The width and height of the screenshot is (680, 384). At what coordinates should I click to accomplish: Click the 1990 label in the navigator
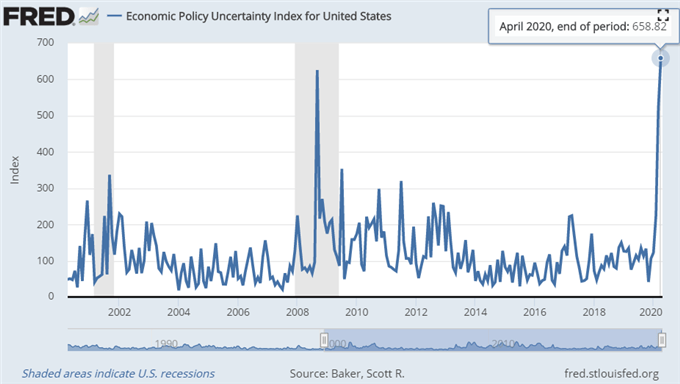166,344
